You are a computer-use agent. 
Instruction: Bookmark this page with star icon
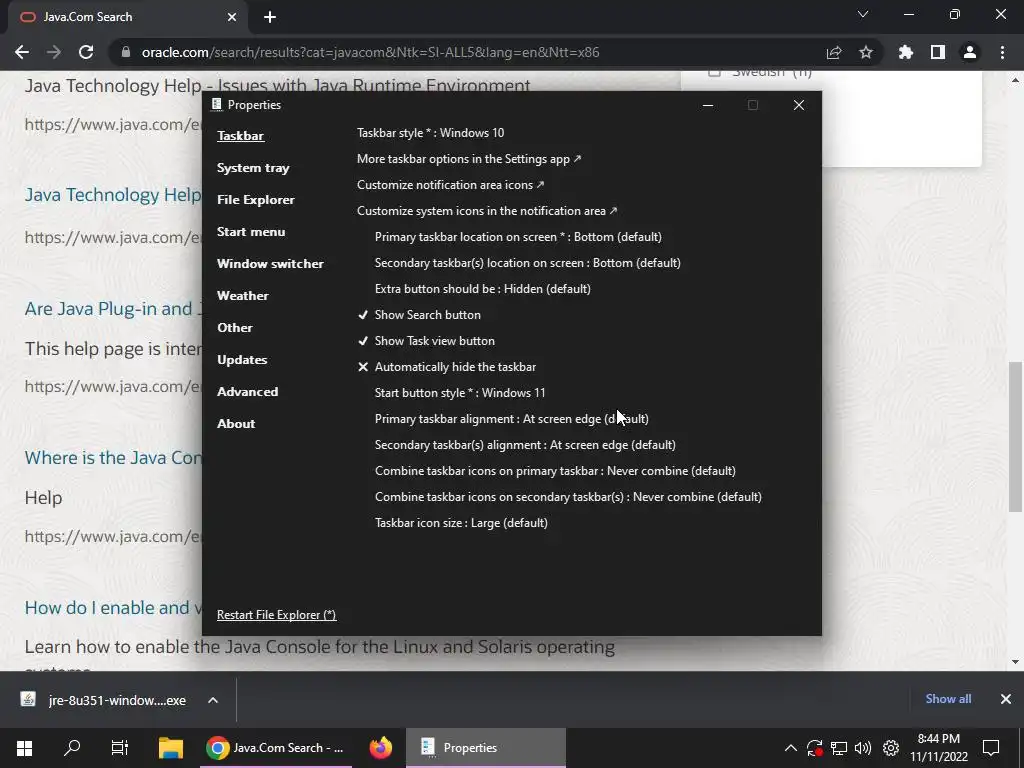866,52
